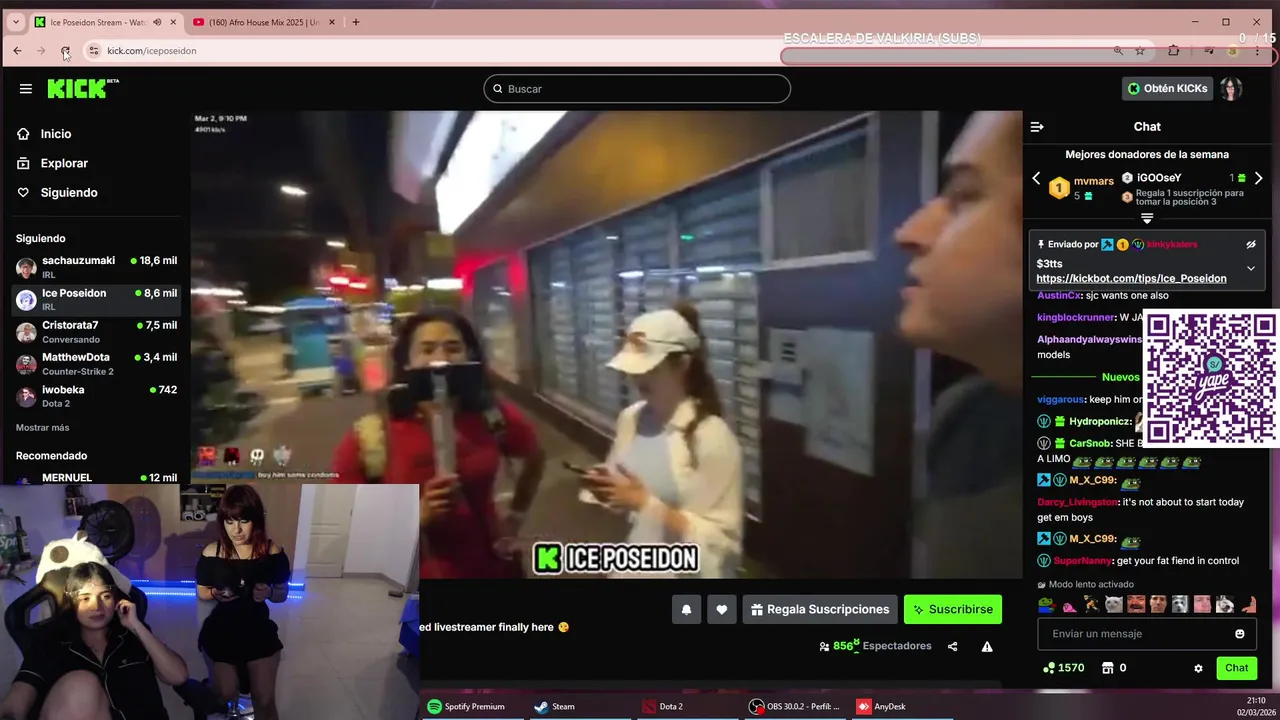The image size is (1280, 720).
Task: Report the stream with warning icon
Action: tap(987, 646)
